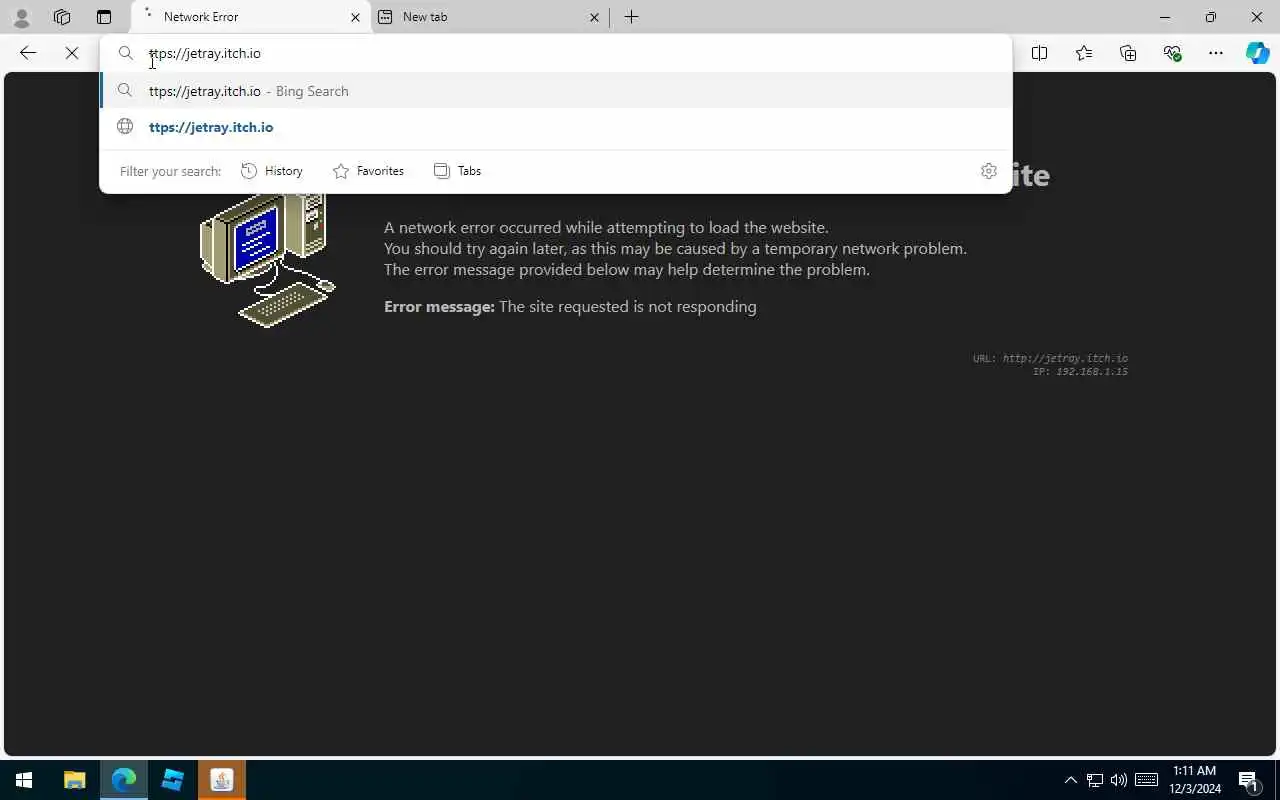Open the touch keyboard icon
1280x800 pixels.
1147,780
